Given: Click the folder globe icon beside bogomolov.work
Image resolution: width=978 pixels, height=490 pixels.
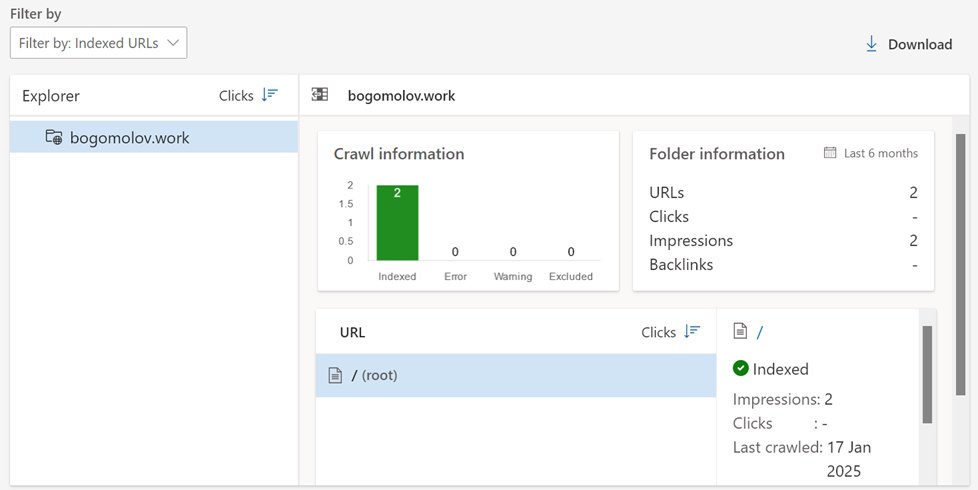Looking at the screenshot, I should pos(54,138).
